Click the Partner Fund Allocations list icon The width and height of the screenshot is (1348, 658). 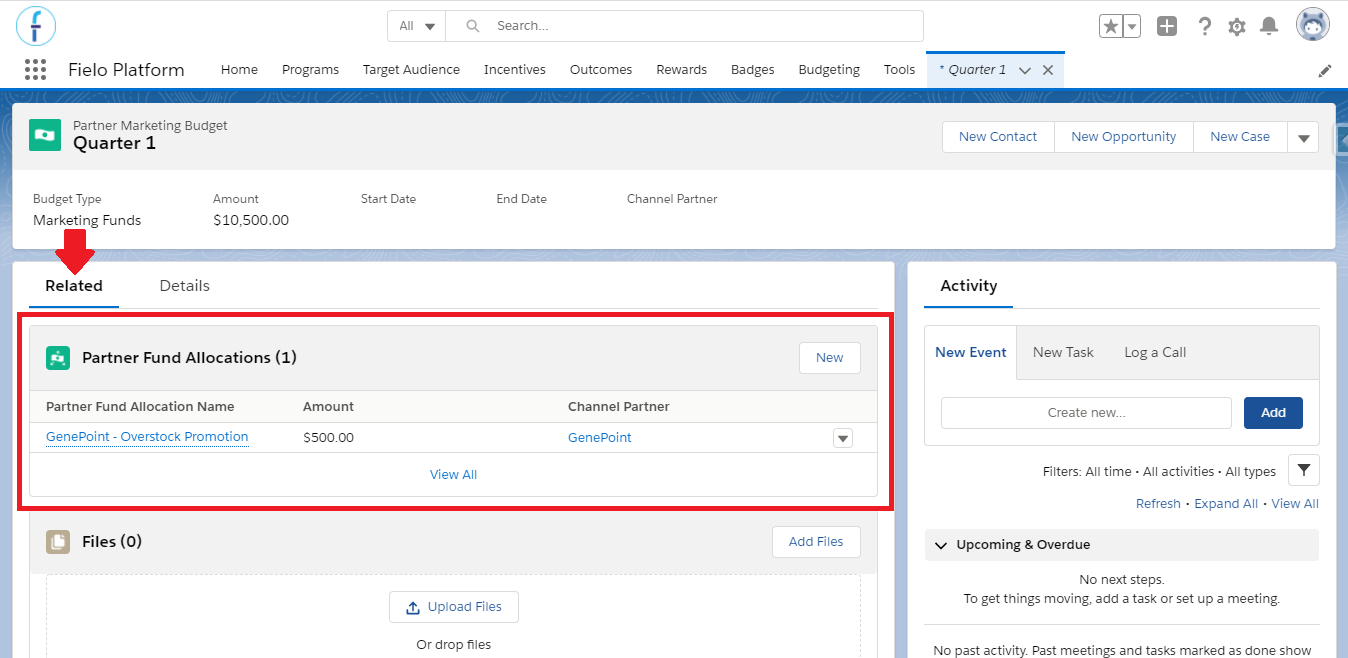click(58, 357)
